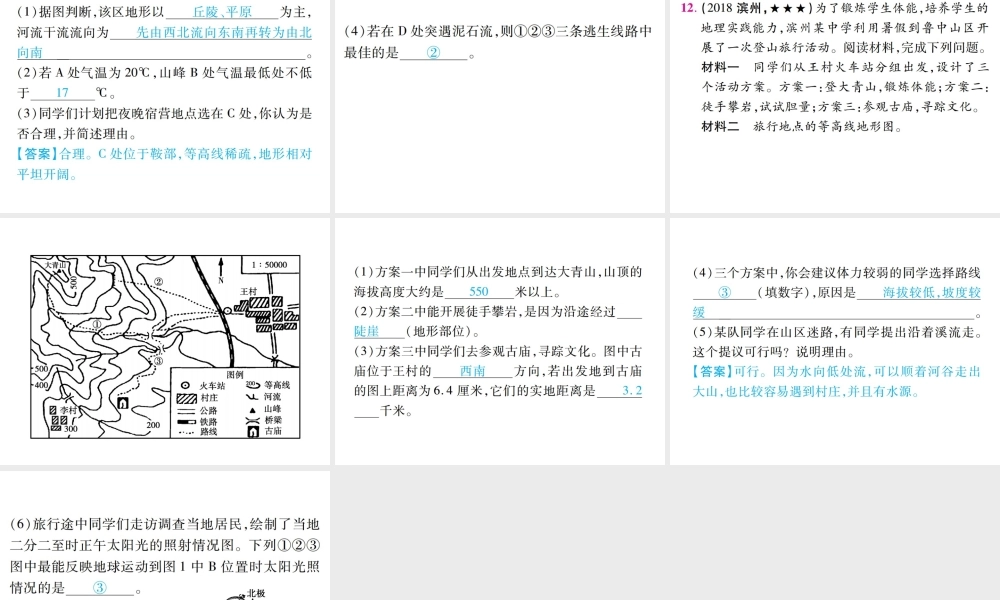Click the answer line 【答案】可行。因为水向低处流

[837, 371]
